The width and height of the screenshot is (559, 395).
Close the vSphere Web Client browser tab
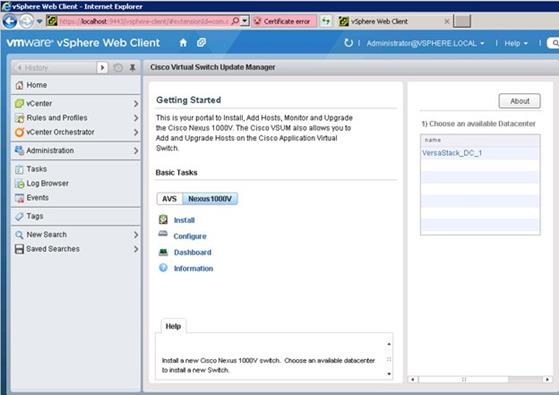446,21
